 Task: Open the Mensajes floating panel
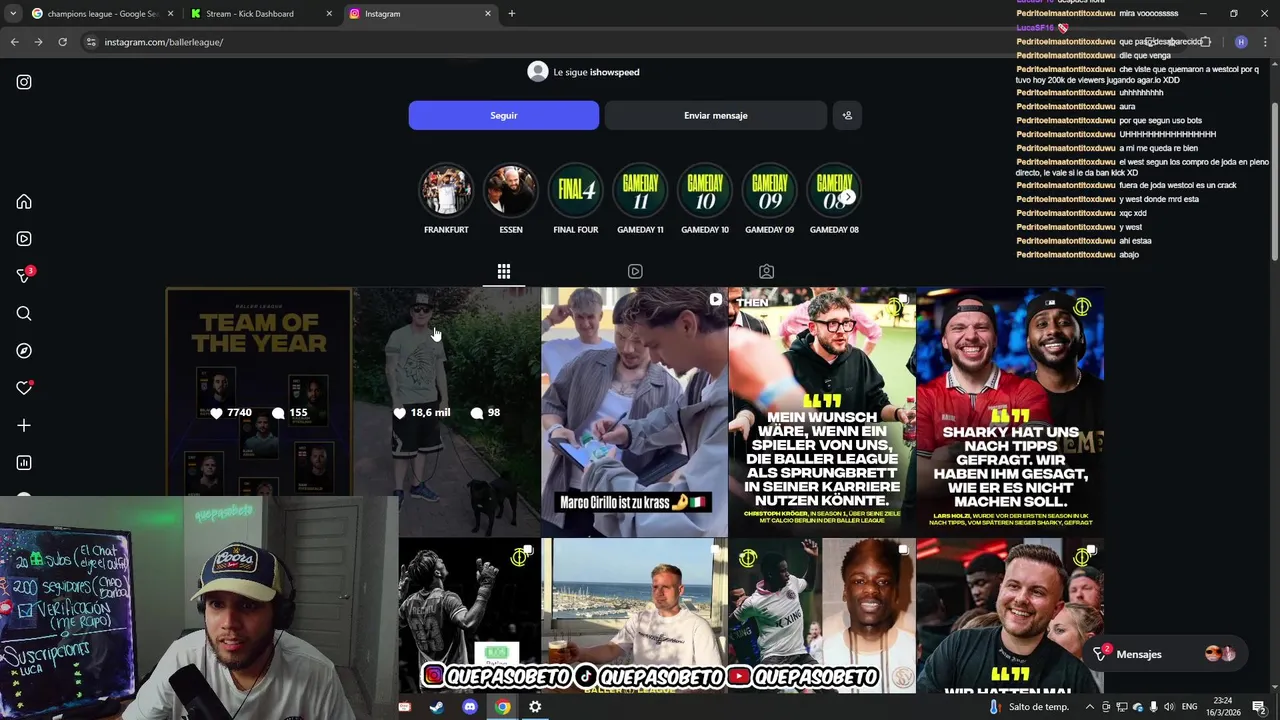[1166, 654]
